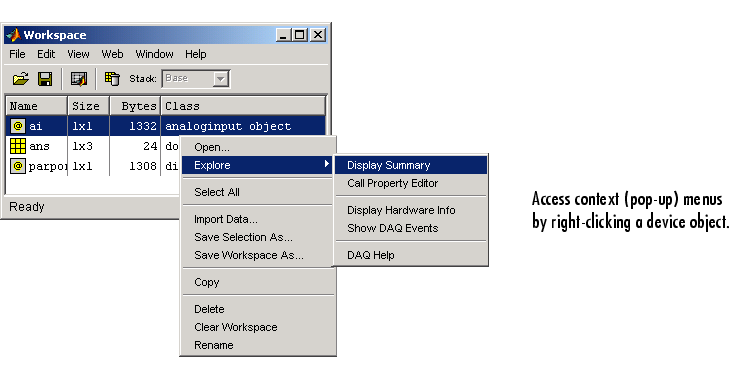The image size is (750, 367).
Task: Click the Open Selection toolbar icon
Action: click(79, 78)
